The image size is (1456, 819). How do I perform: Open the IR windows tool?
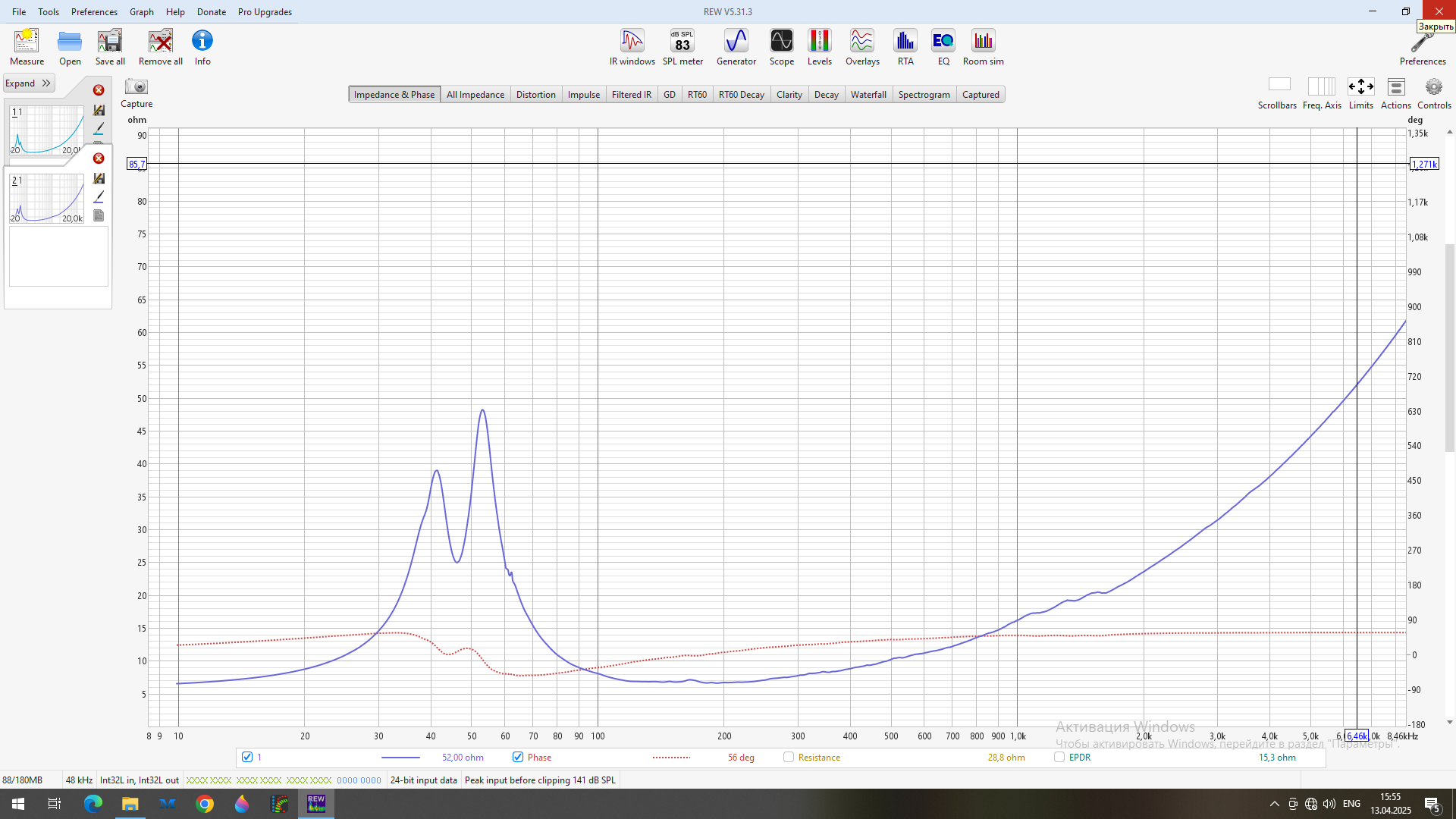click(x=632, y=47)
